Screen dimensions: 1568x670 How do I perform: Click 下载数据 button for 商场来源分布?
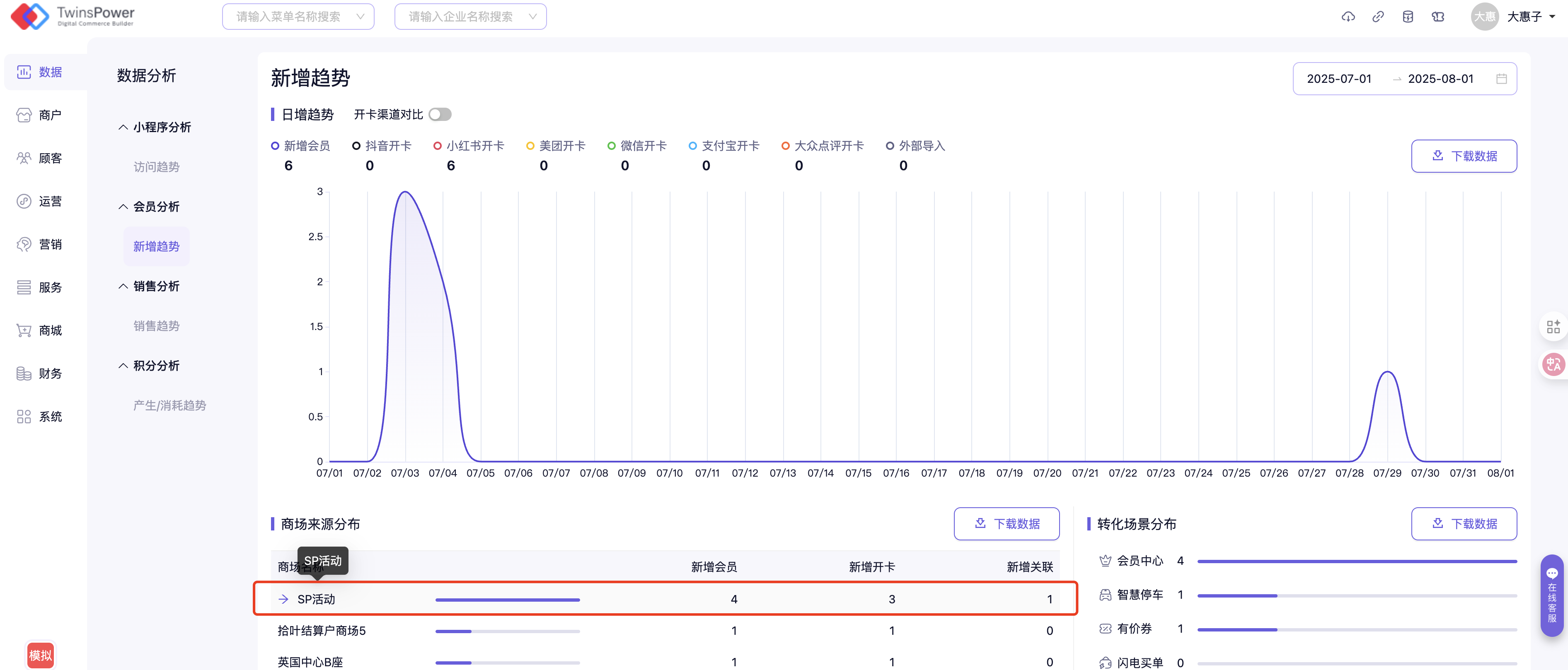pos(1006,523)
